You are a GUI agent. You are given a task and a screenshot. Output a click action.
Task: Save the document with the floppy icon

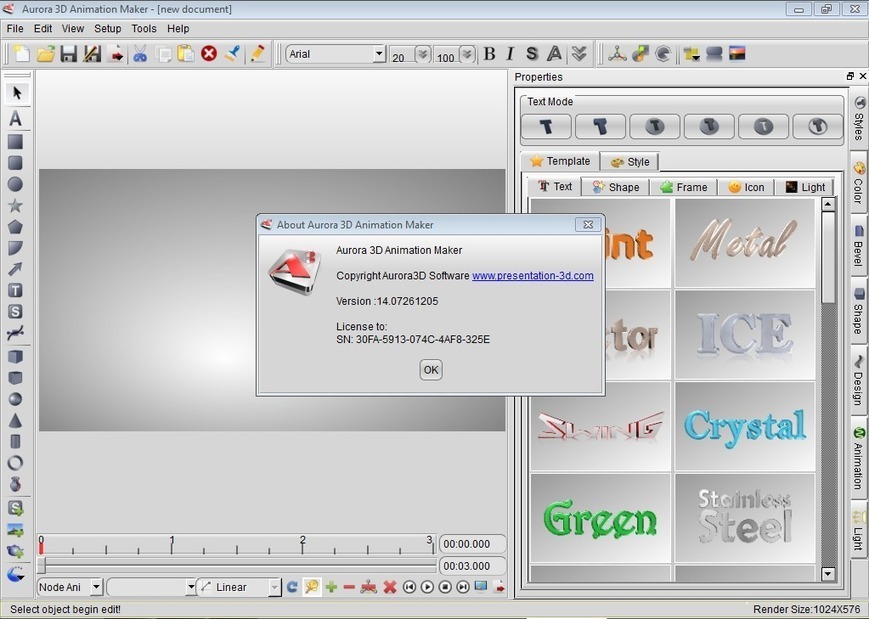point(69,54)
